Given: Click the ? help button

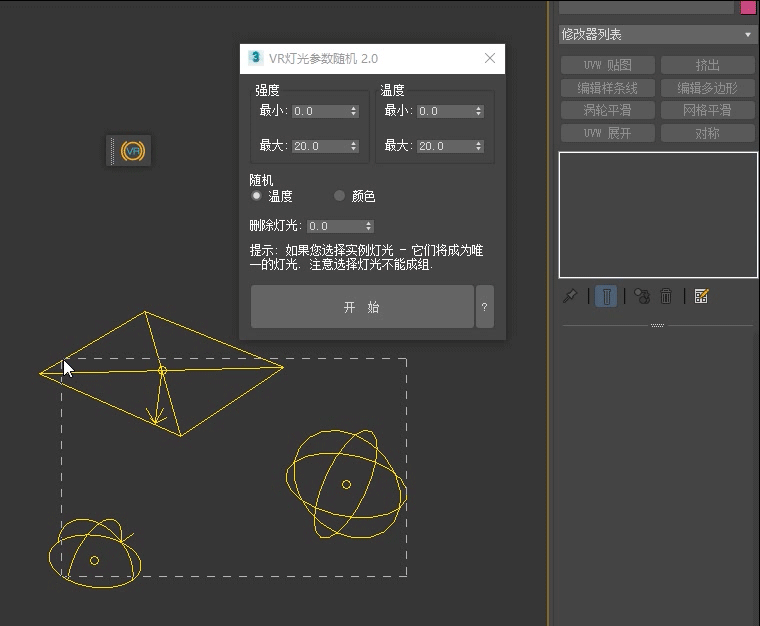Looking at the screenshot, I should [484, 307].
